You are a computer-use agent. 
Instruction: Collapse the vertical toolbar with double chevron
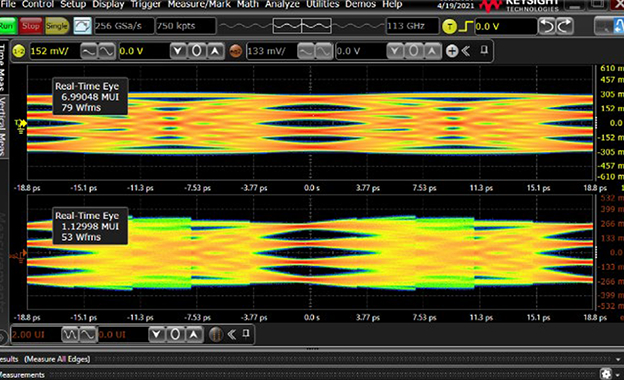coord(466,51)
